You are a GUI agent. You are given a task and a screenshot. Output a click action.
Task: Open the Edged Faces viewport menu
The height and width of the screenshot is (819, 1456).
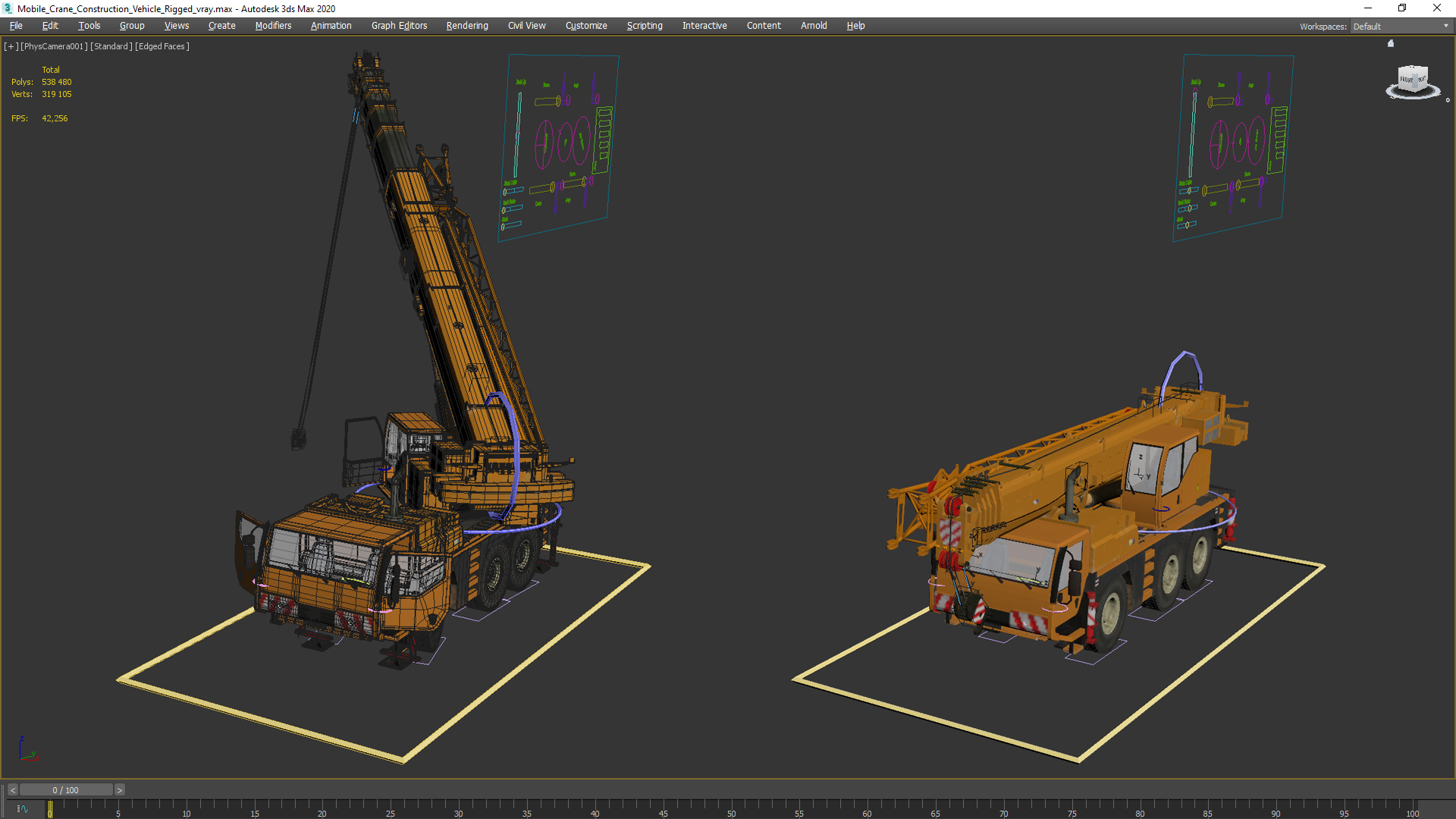coord(162,46)
